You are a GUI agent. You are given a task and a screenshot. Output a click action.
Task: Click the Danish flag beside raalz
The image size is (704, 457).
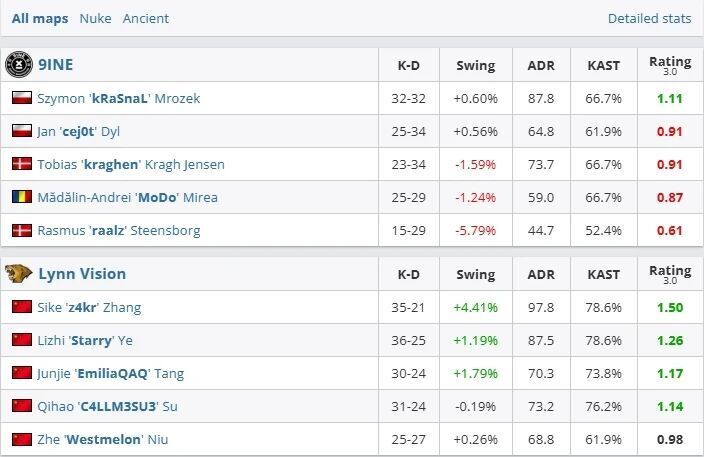click(20, 230)
